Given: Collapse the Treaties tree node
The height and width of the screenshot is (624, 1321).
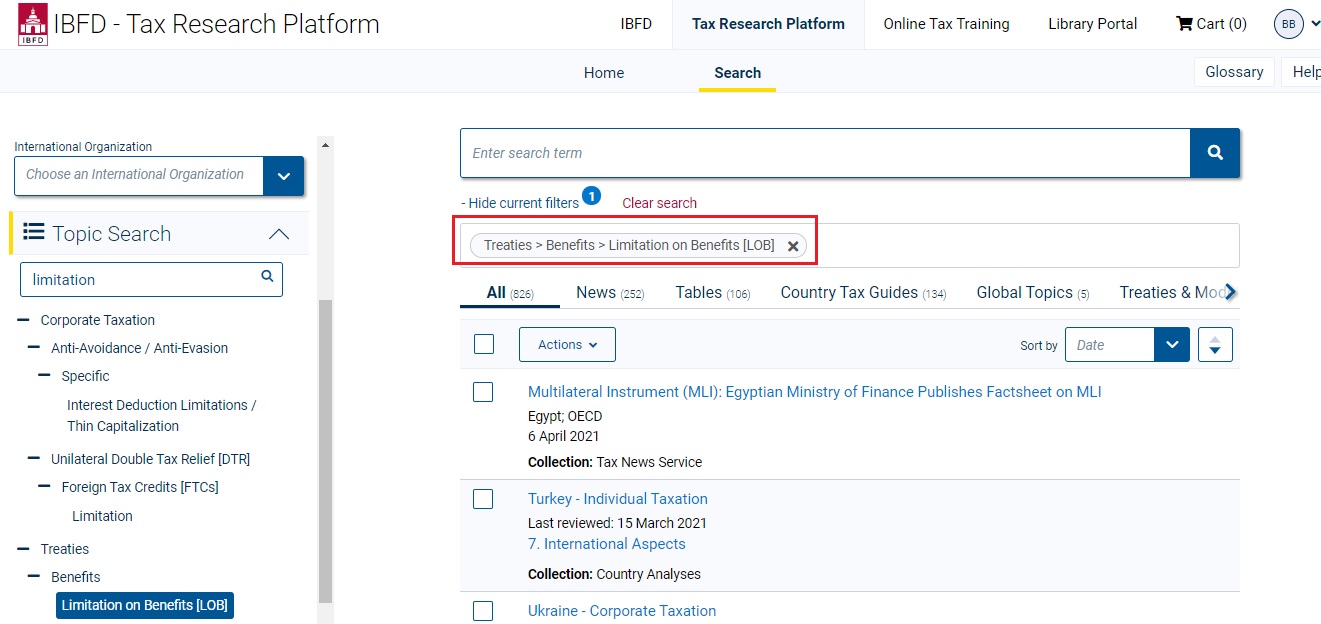Looking at the screenshot, I should coord(23,549).
